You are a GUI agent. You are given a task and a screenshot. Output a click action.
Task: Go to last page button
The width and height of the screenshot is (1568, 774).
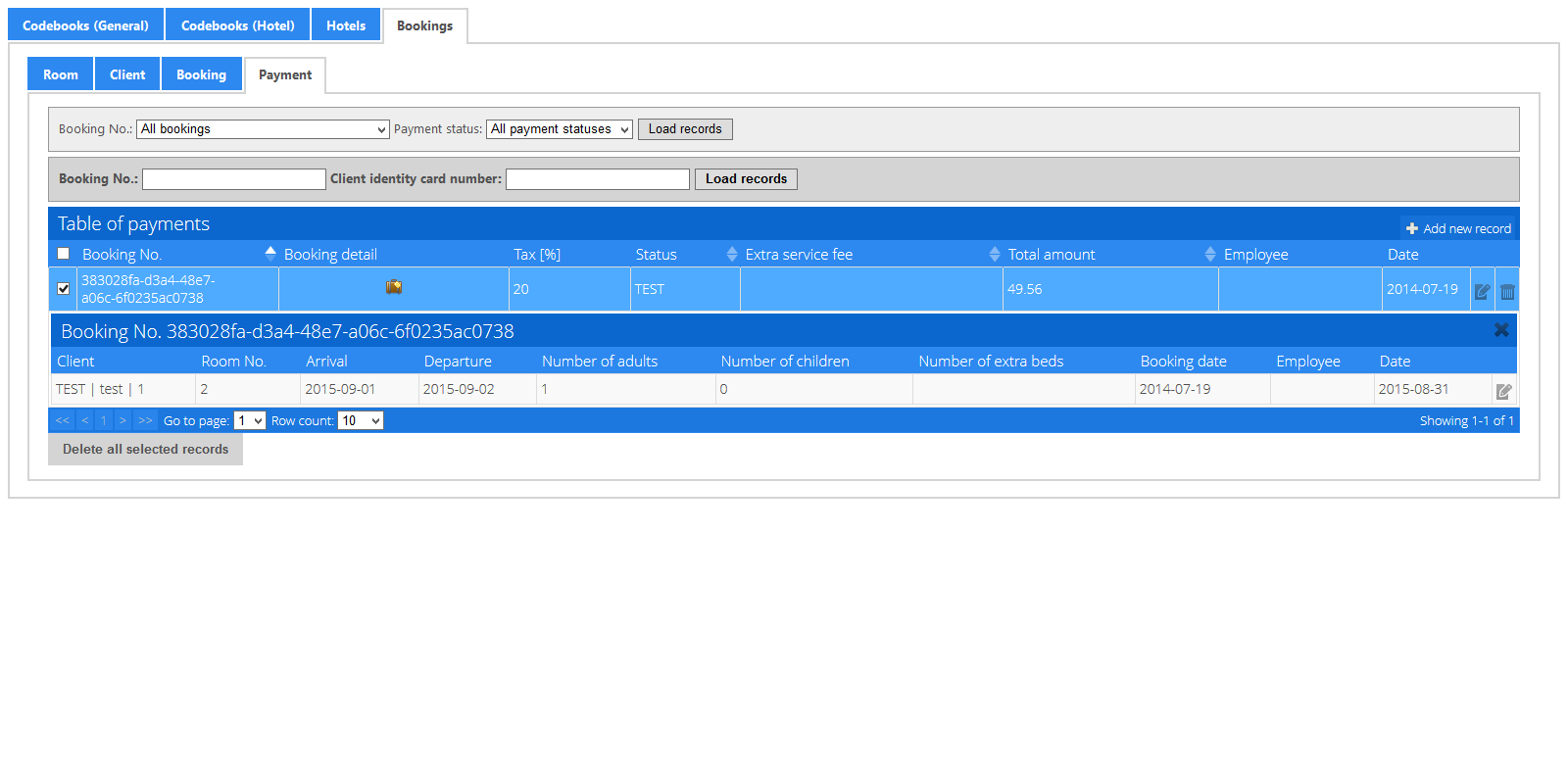(x=145, y=420)
